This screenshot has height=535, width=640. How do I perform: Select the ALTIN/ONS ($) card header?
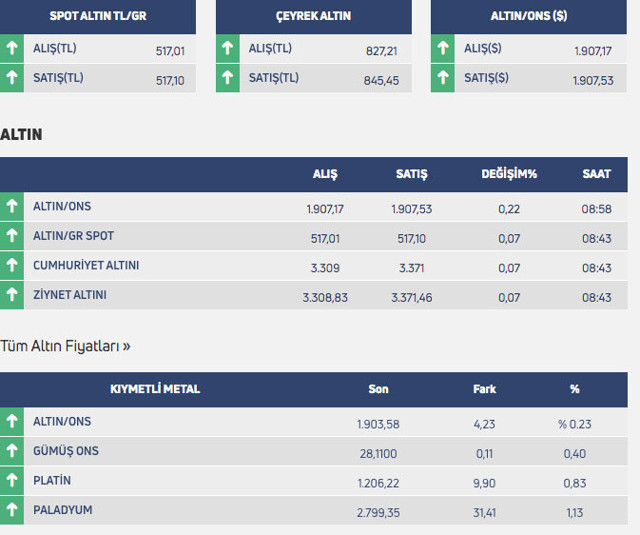pyautogui.click(x=528, y=16)
